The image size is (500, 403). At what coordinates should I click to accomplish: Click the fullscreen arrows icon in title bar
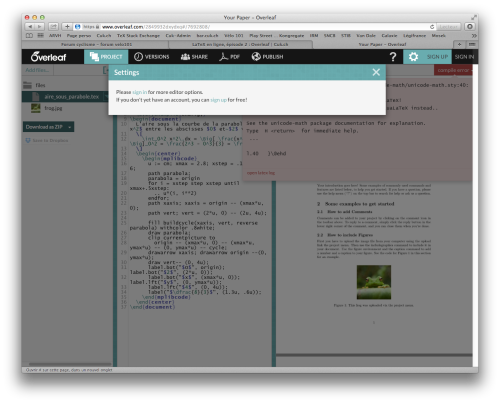tap(474, 17)
